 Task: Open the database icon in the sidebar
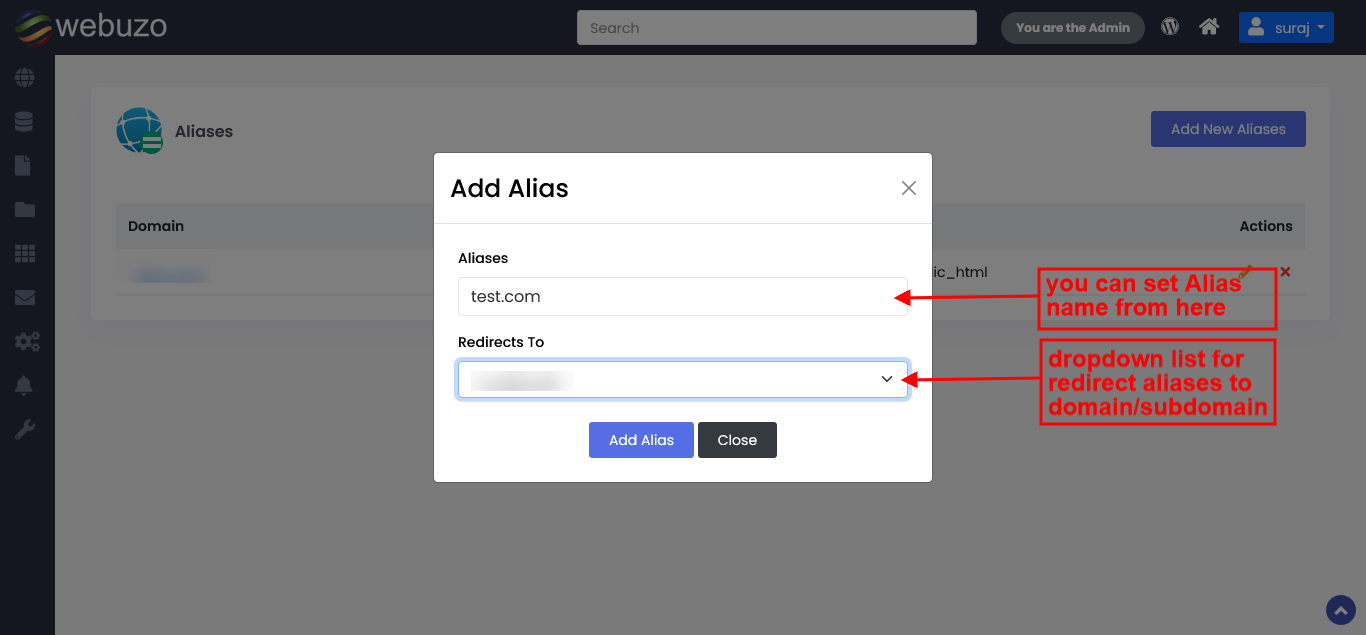point(24,121)
